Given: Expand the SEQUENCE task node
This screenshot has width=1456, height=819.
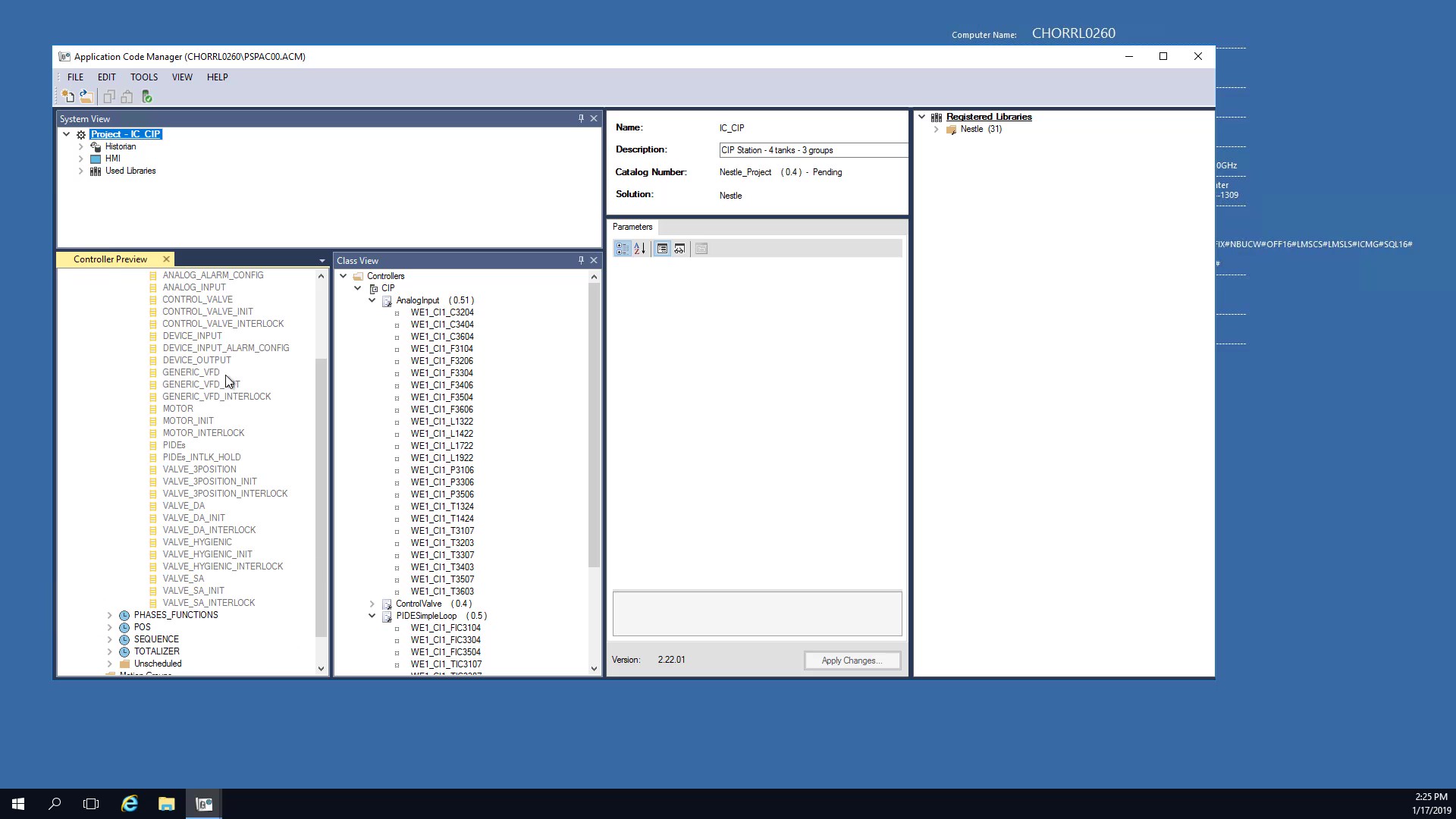Looking at the screenshot, I should (110, 639).
